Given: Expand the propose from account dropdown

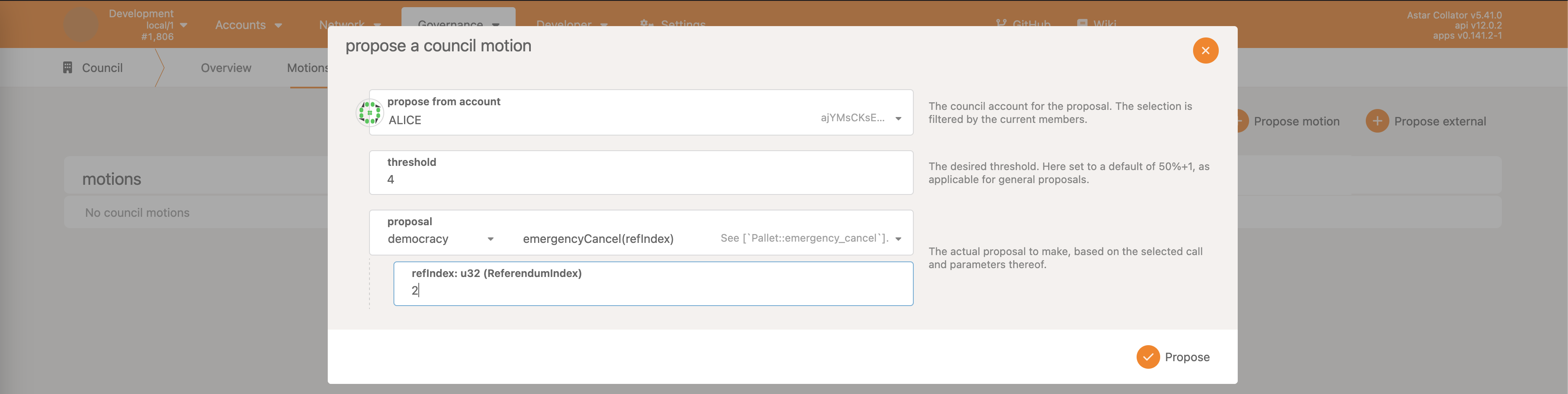Looking at the screenshot, I should coord(898,119).
